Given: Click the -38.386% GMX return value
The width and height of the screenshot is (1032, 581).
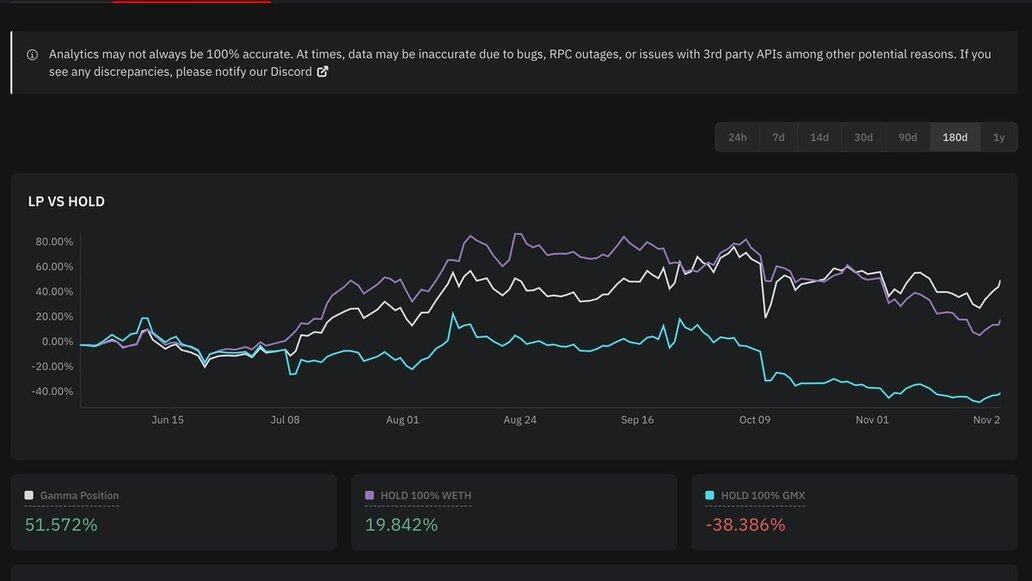Looking at the screenshot, I should click(745, 525).
